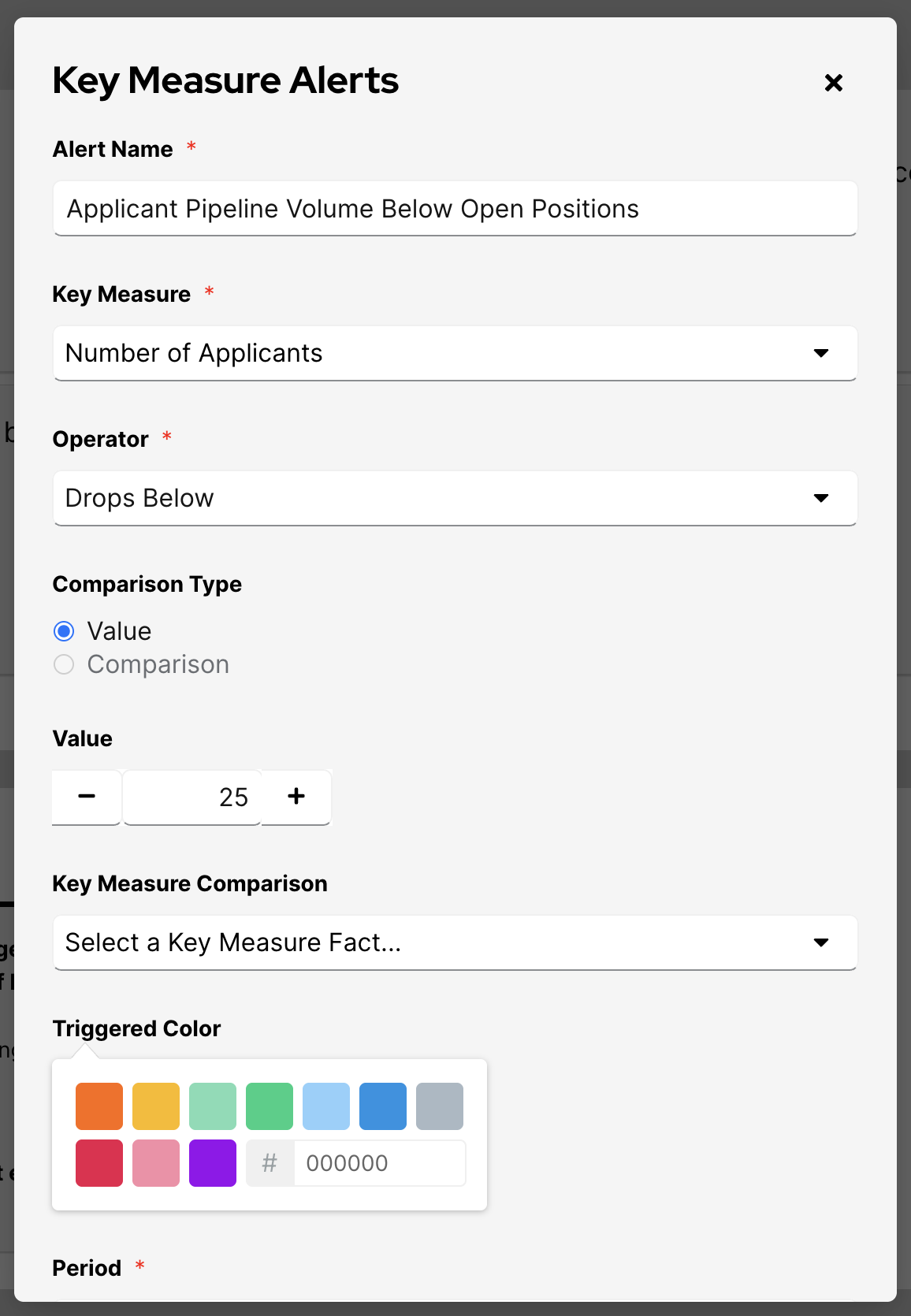Open the Key Measure dropdown
911x1316 pixels.
[455, 353]
